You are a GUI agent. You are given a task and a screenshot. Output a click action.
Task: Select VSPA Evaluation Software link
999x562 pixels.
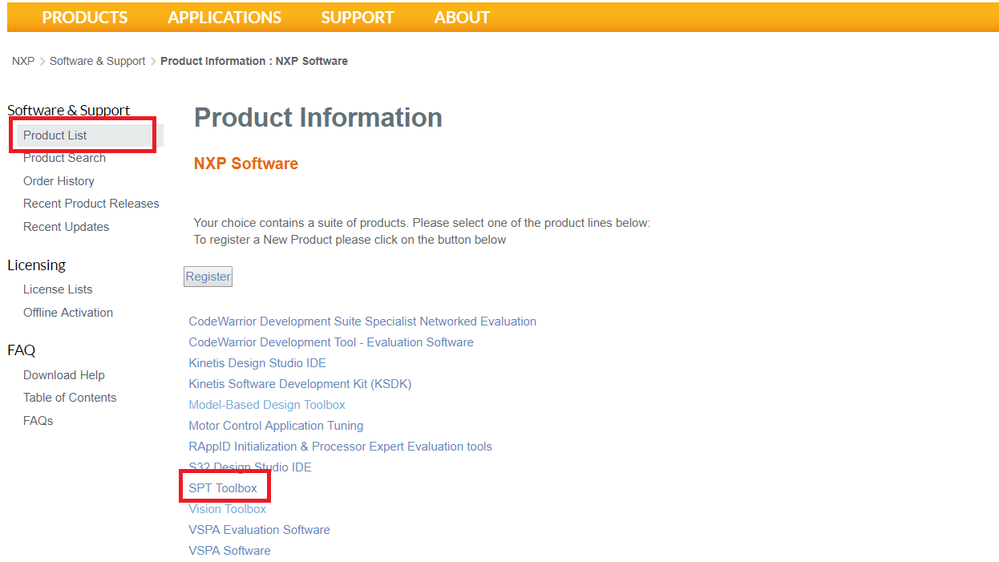[x=259, y=530]
